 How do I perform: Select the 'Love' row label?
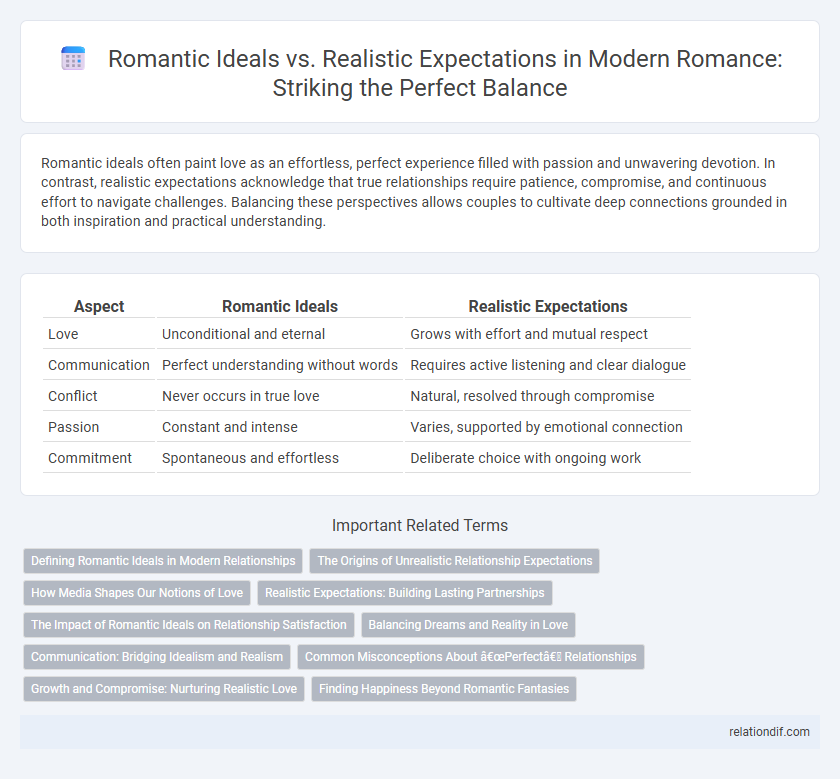[63, 334]
